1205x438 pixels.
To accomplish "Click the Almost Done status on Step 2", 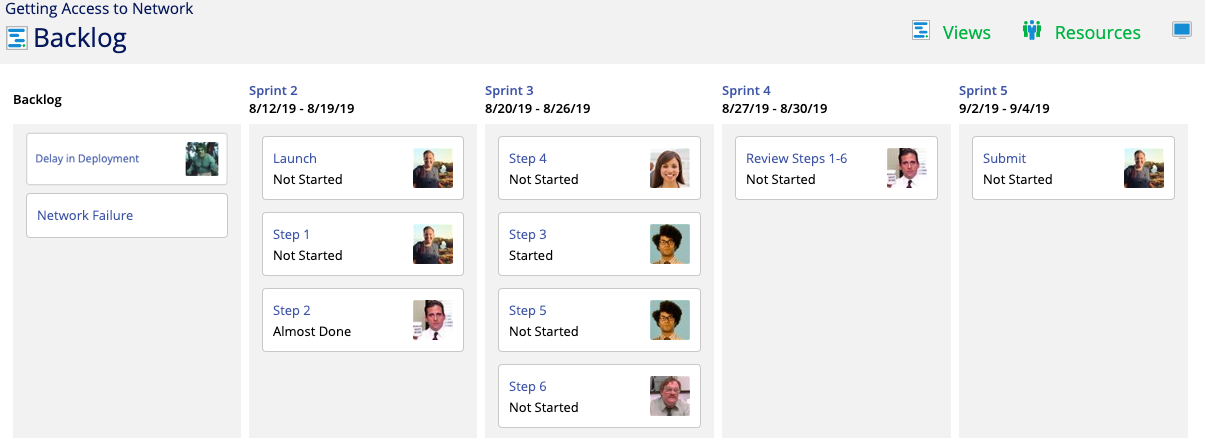I will [312, 331].
